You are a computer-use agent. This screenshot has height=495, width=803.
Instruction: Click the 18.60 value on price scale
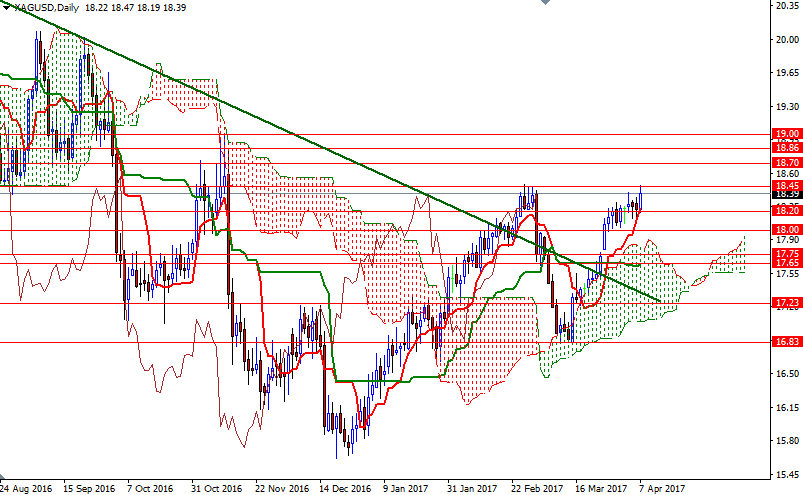(788, 174)
